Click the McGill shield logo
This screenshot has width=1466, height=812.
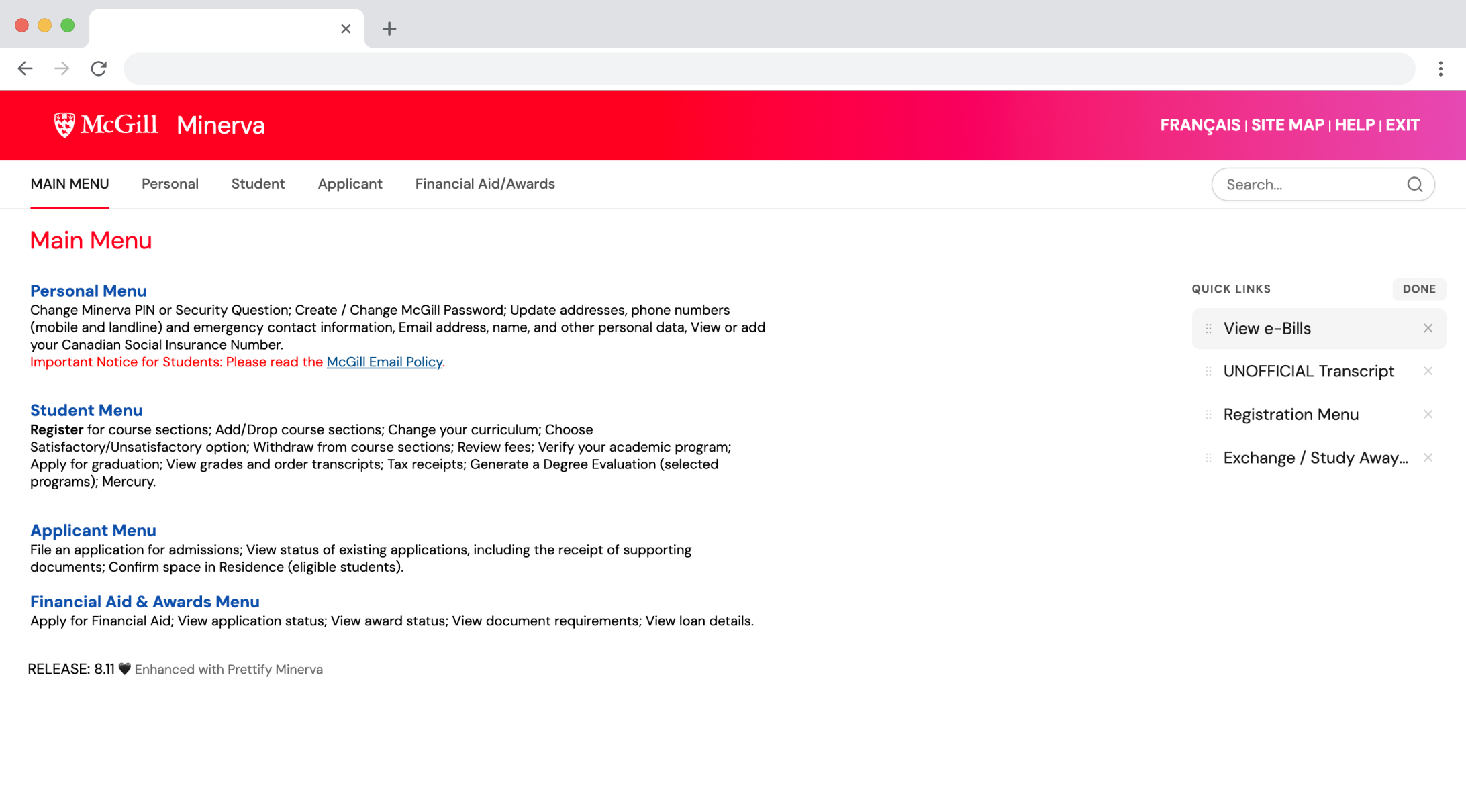click(64, 125)
